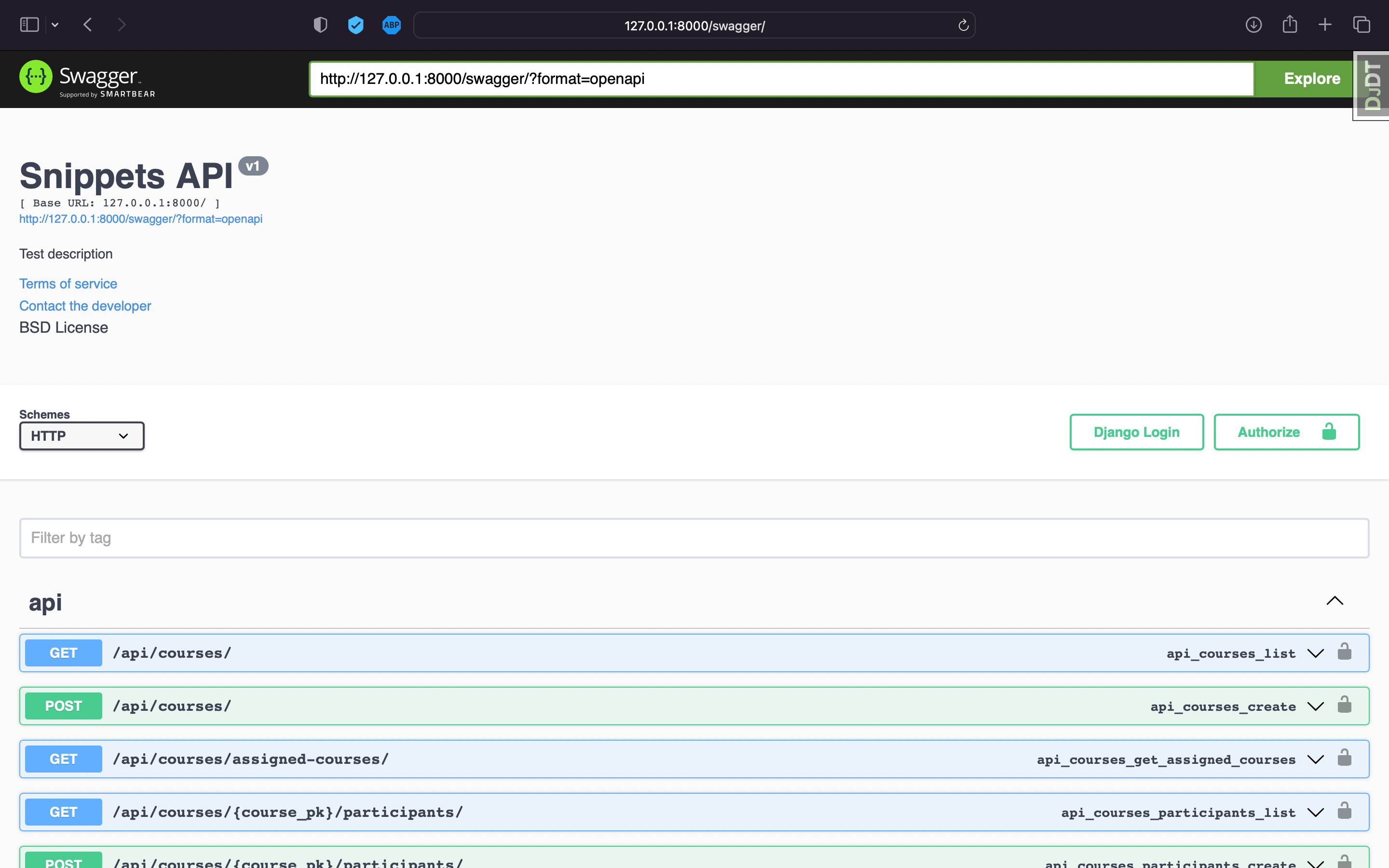Click the lock icon on /api/courses/ GET endpoint
The width and height of the screenshot is (1389, 868).
pos(1346,652)
